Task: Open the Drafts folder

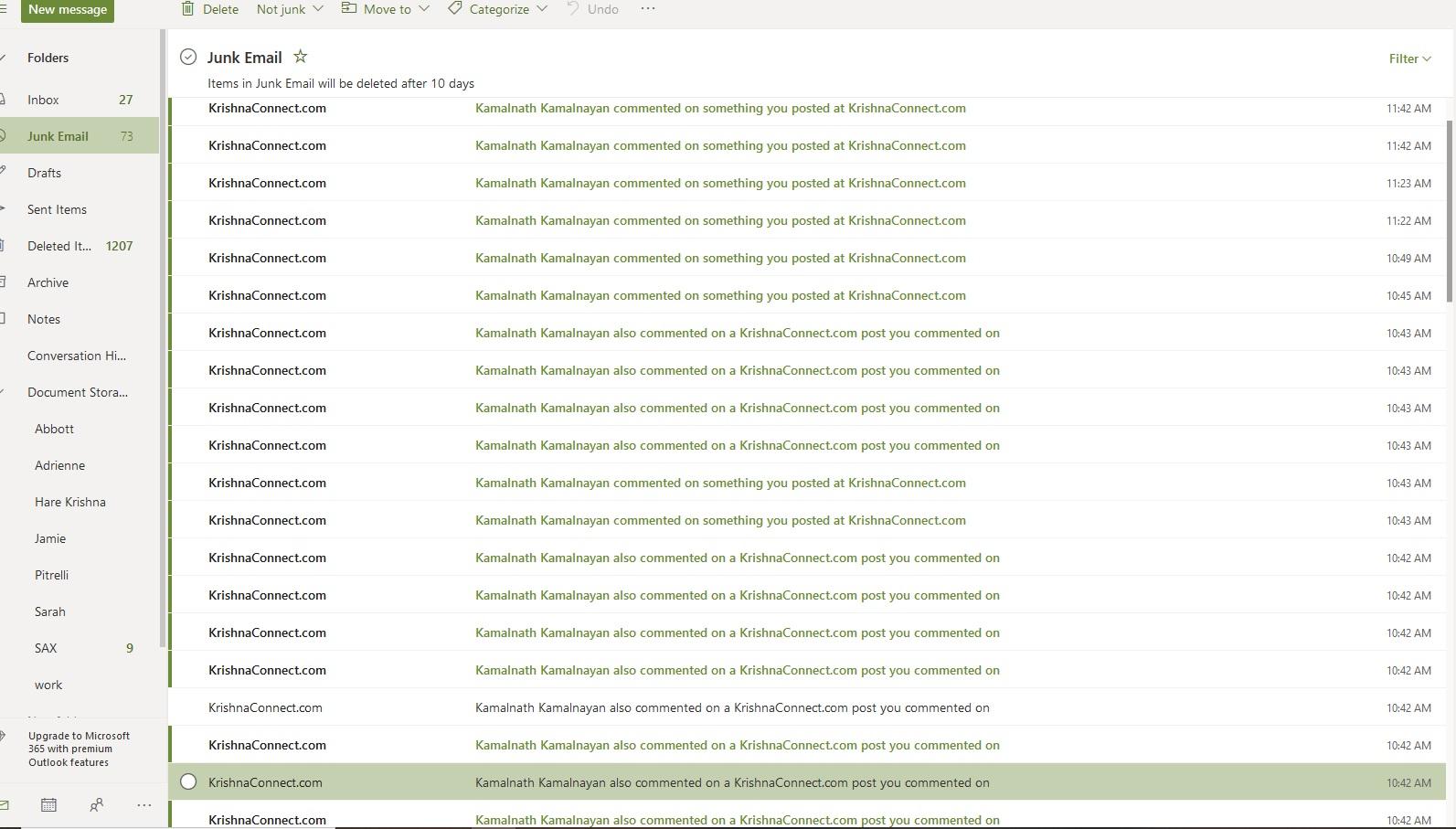Action: (x=80, y=173)
